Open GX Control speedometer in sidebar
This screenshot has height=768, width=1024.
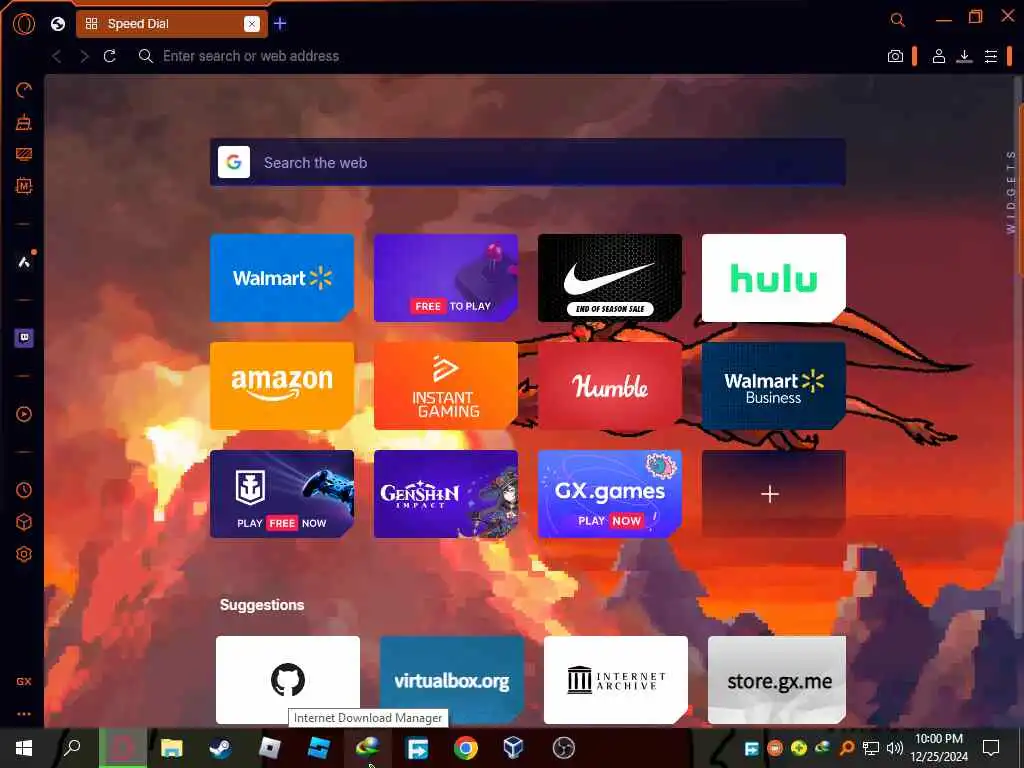point(24,90)
